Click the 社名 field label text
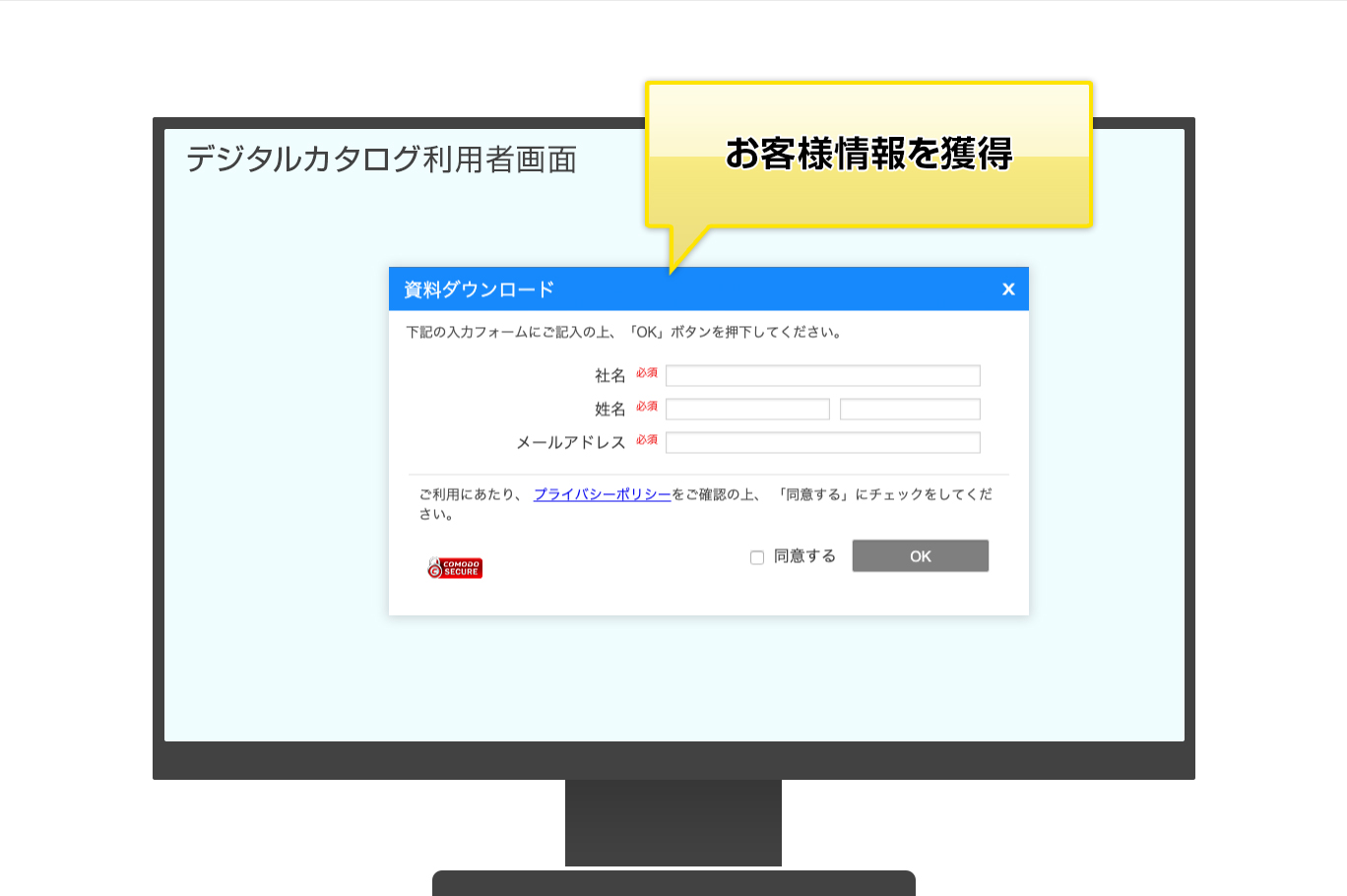This screenshot has width=1347, height=896. click(x=609, y=373)
